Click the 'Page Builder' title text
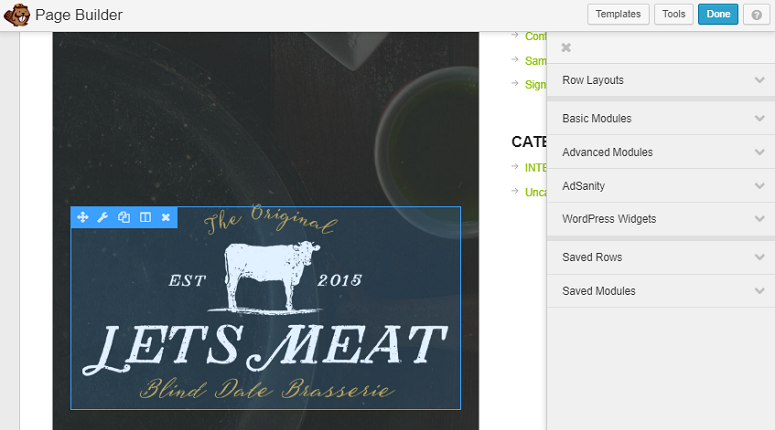 coord(79,15)
